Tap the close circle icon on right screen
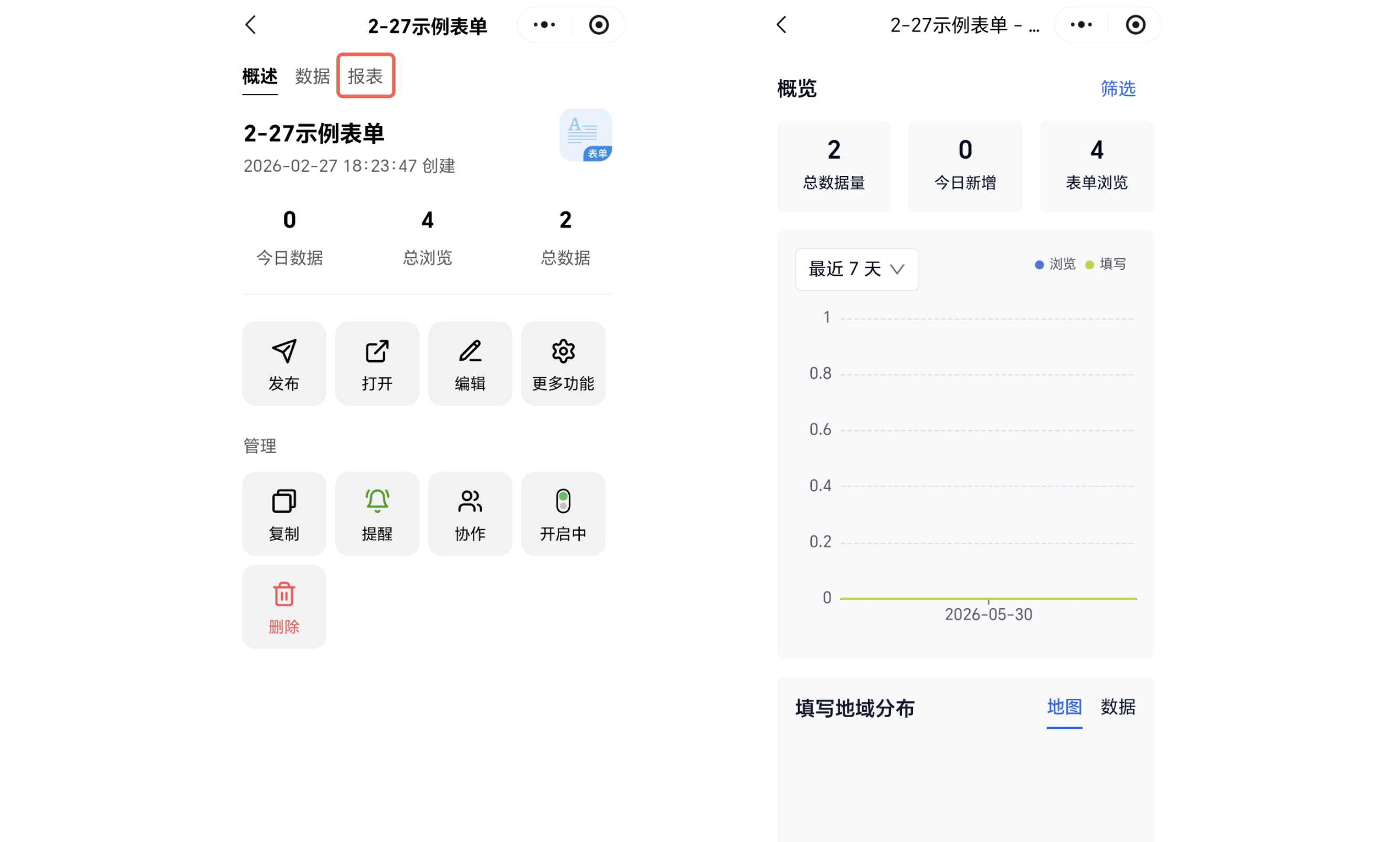Image resolution: width=1400 pixels, height=842 pixels. pos(1135,25)
